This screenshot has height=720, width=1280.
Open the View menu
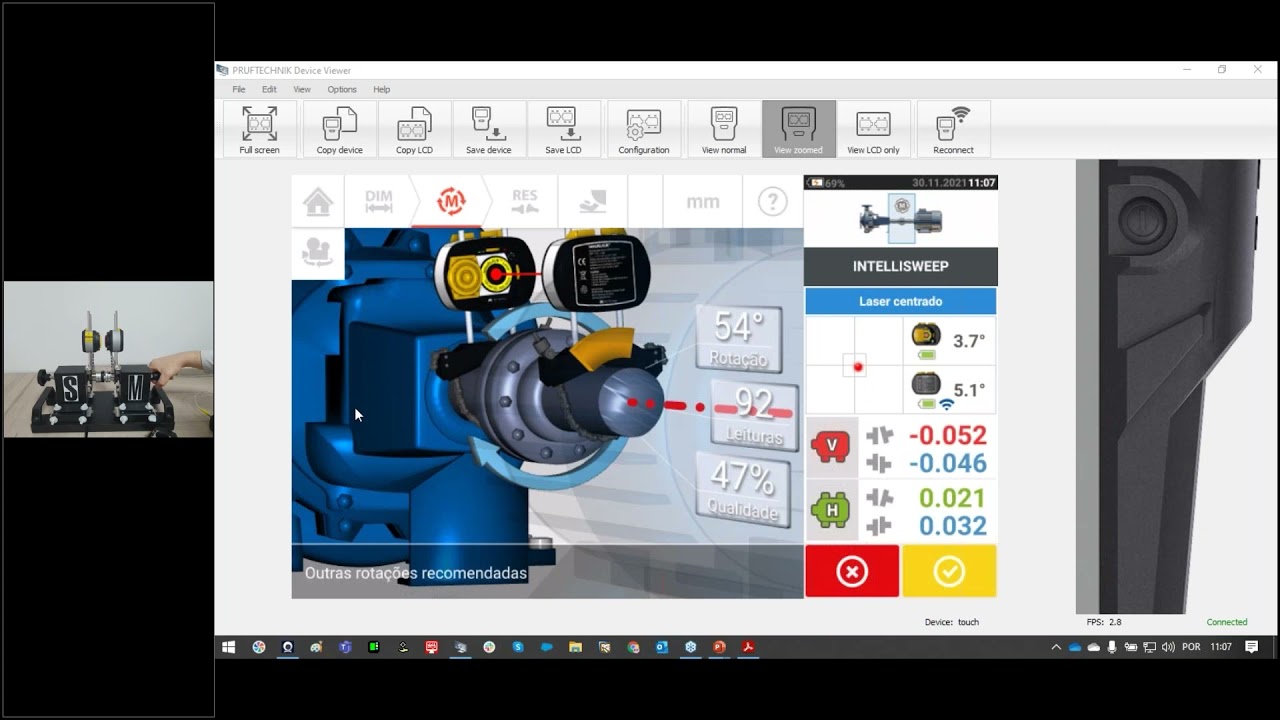301,89
